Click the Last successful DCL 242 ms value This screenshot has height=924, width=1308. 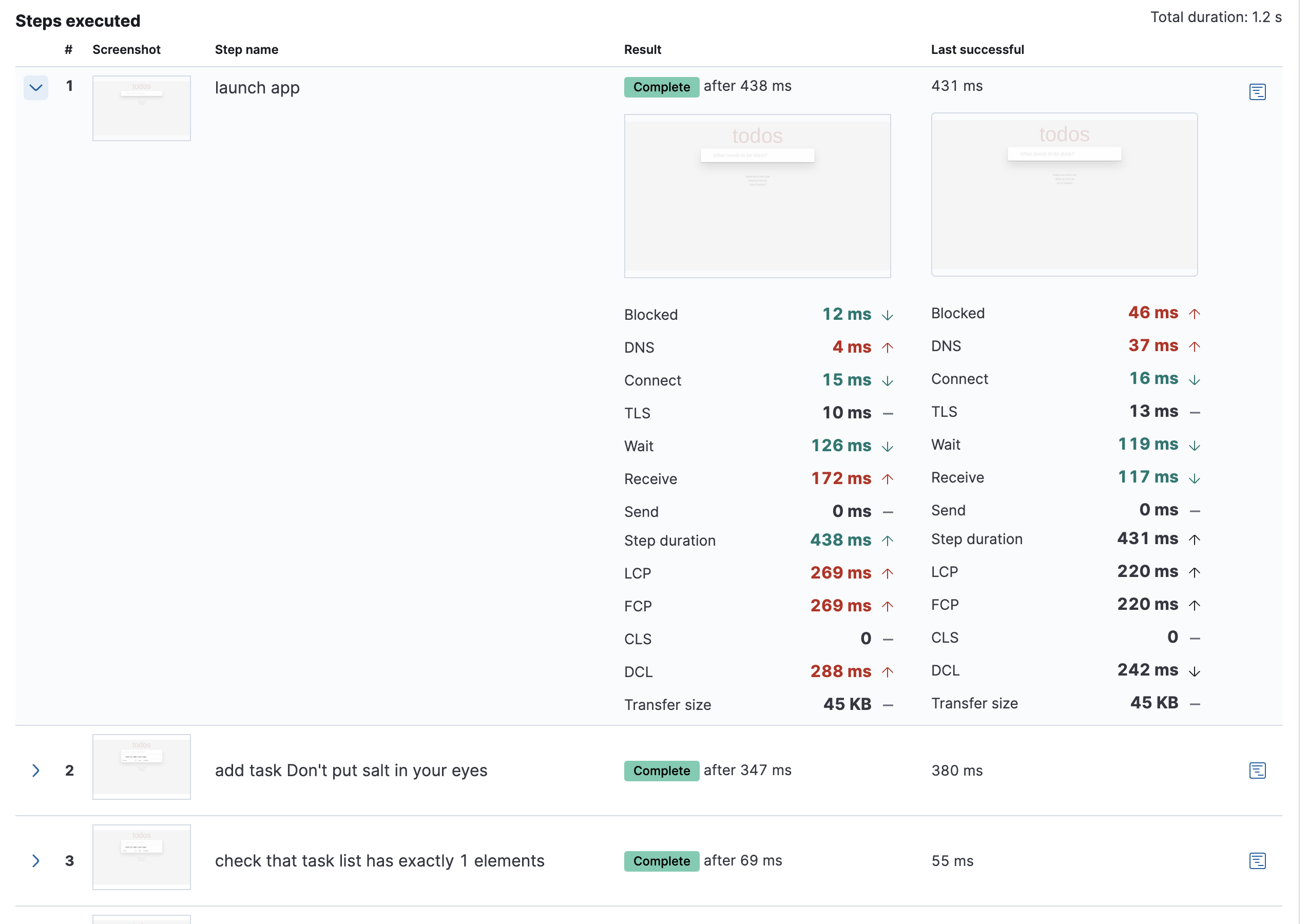pyautogui.click(x=1147, y=669)
